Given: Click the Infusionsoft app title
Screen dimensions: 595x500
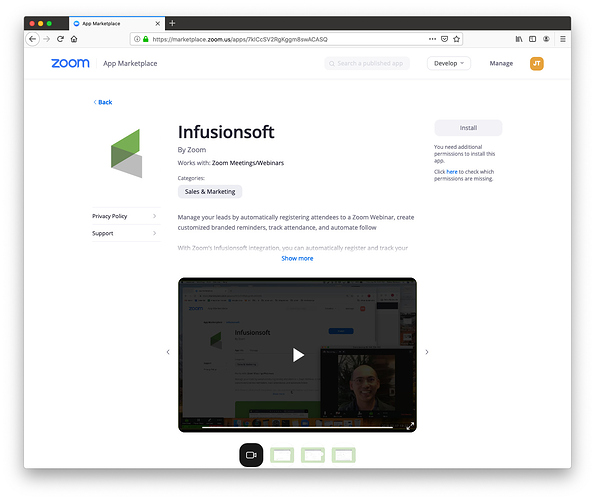Looking at the screenshot, I should point(226,132).
